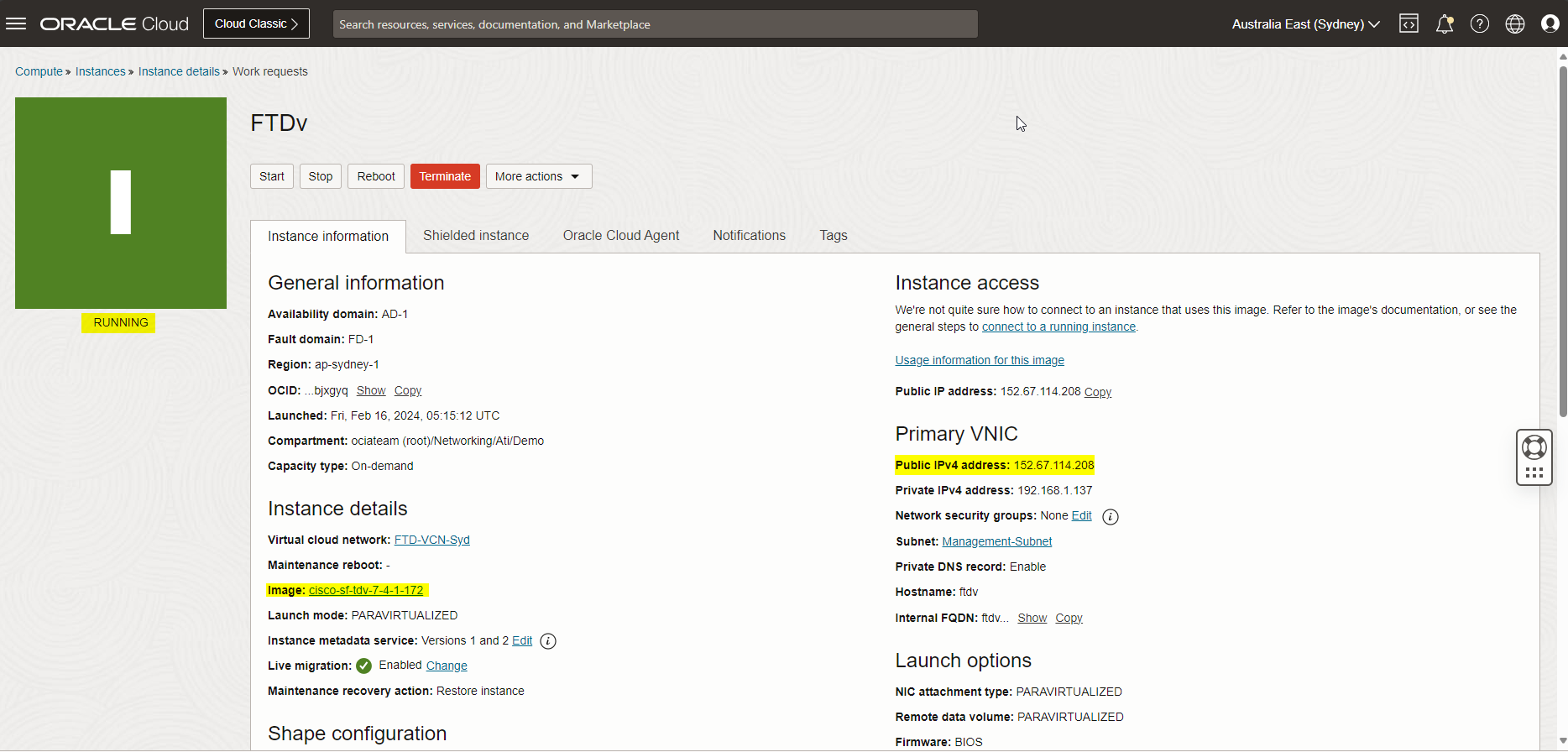The height and width of the screenshot is (752, 1568).
Task: Reboot the FTDv instance
Action: [x=375, y=176]
